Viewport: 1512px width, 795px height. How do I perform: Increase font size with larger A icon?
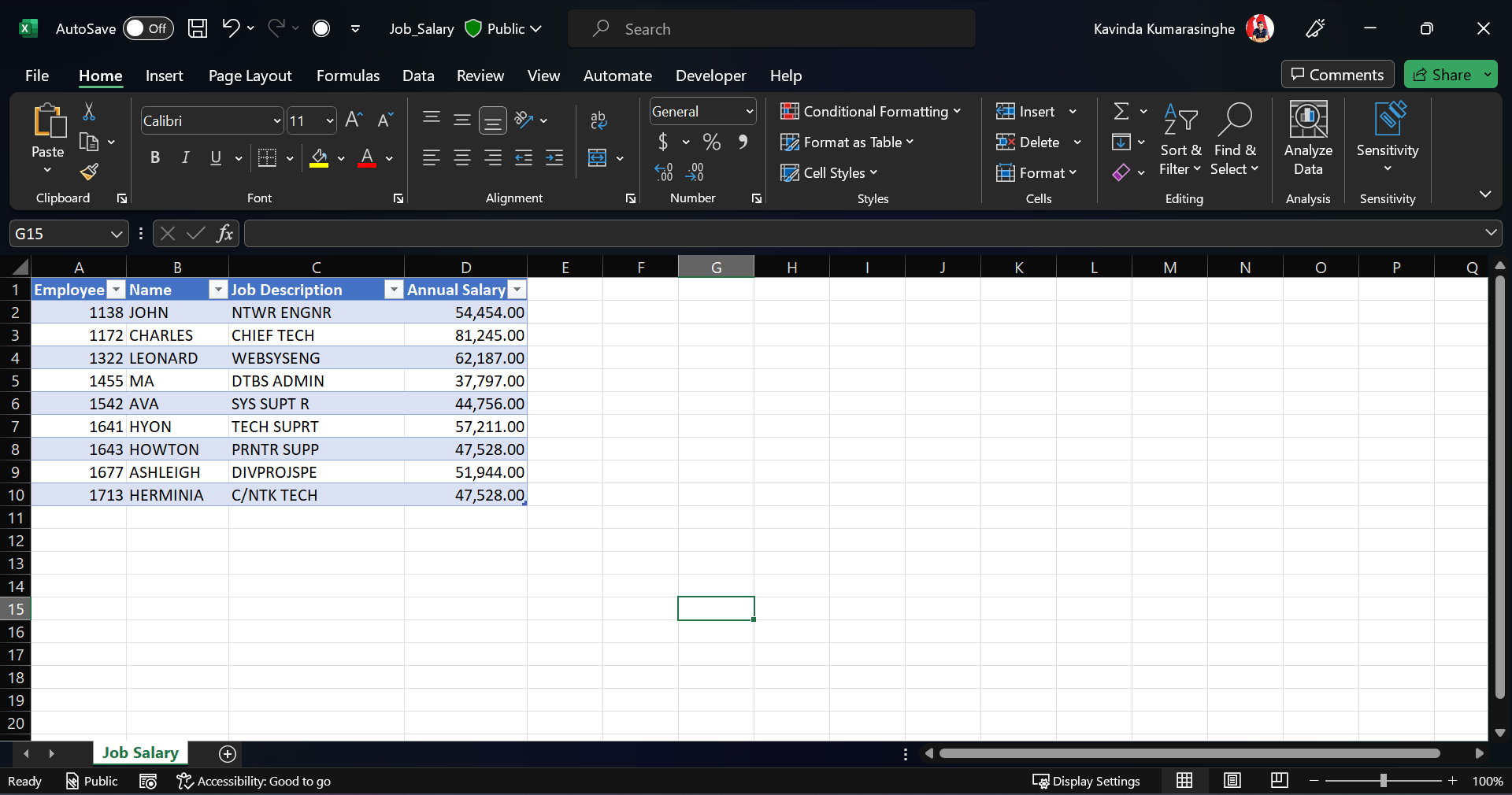coord(354,120)
